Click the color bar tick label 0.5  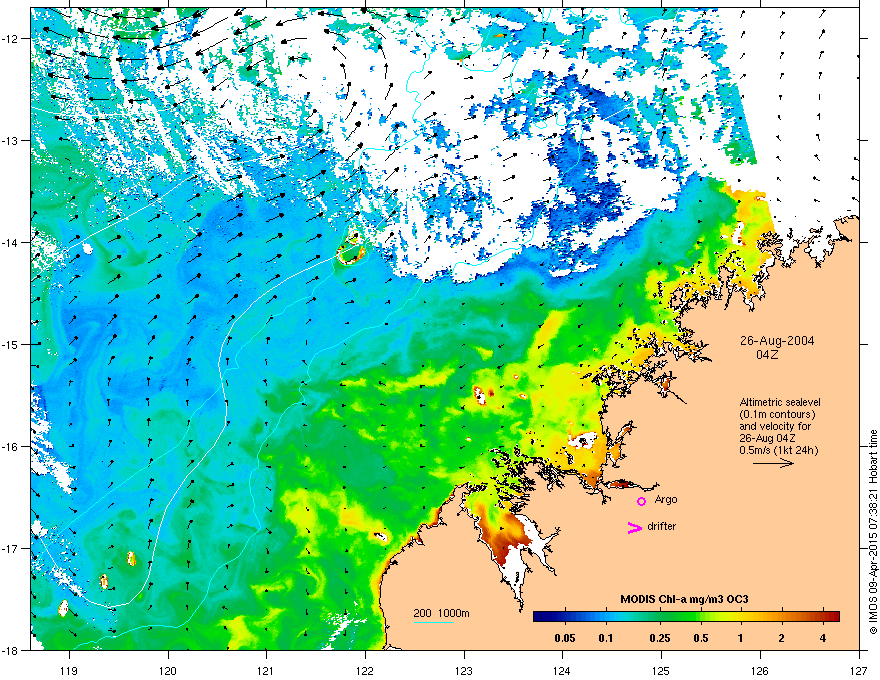click(701, 638)
